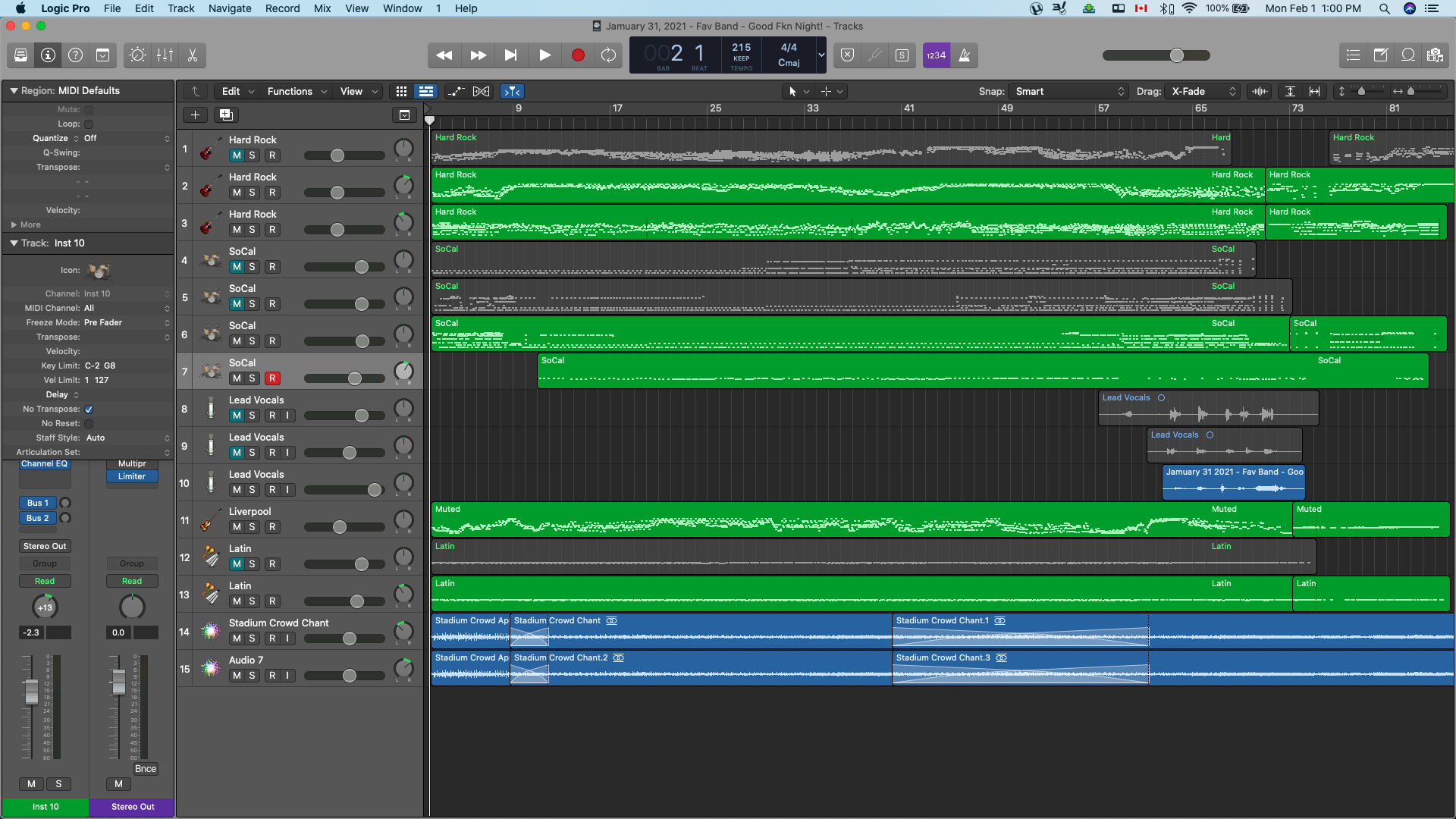Toggle the Metronome click icon
1456x819 pixels.
[965, 55]
